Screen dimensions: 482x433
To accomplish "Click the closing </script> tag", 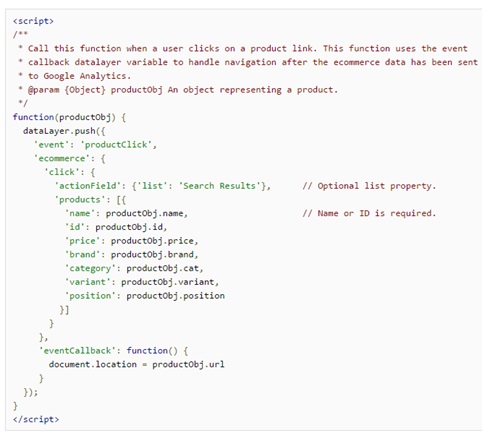I will click(36, 419).
